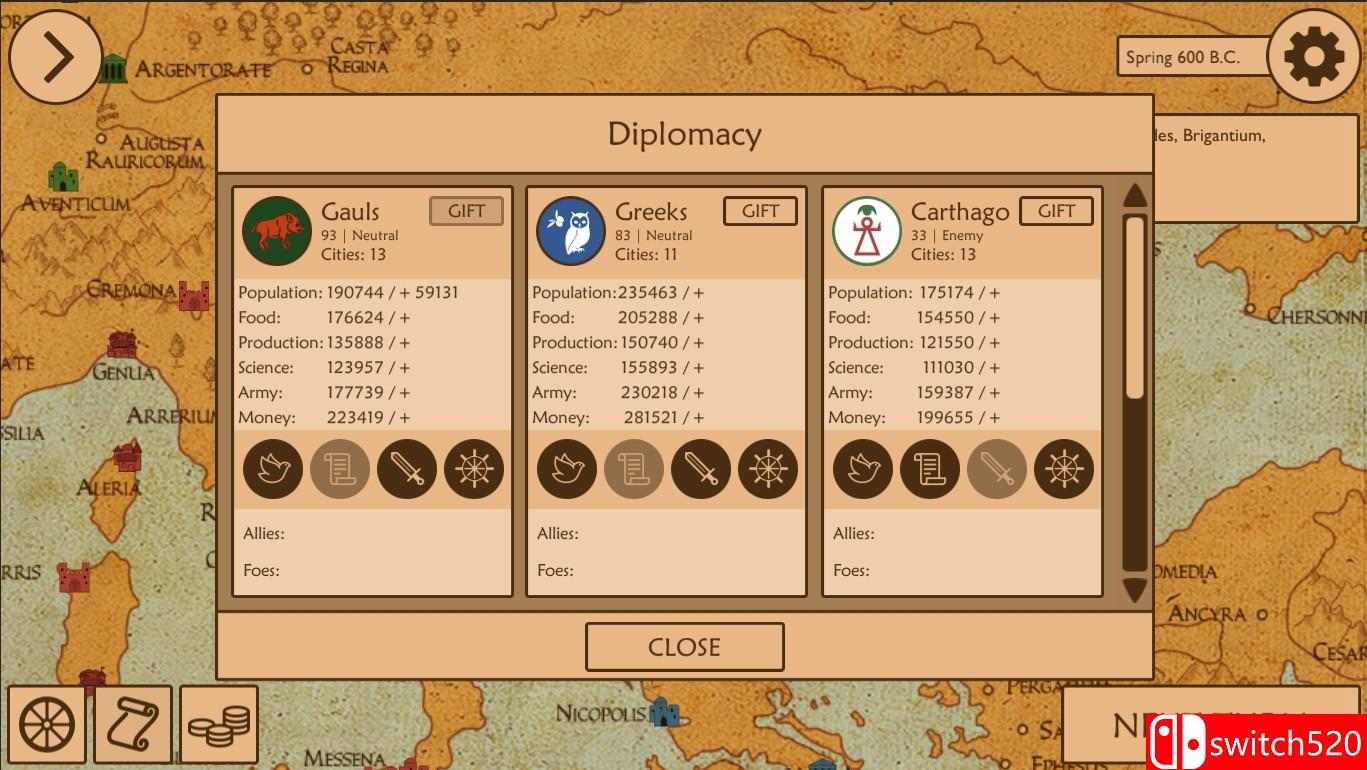This screenshot has height=770, width=1367.
Task: Click the Gauls boar emblem
Action: [x=277, y=231]
